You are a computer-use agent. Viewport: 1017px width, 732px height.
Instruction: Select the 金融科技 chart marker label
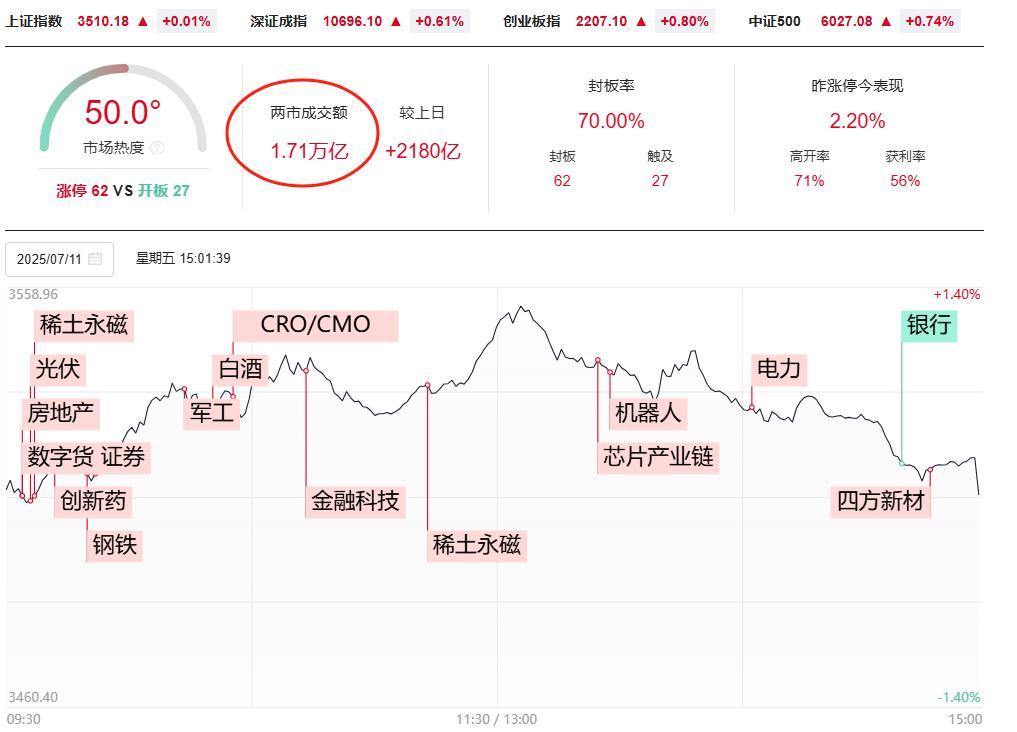[x=355, y=501]
